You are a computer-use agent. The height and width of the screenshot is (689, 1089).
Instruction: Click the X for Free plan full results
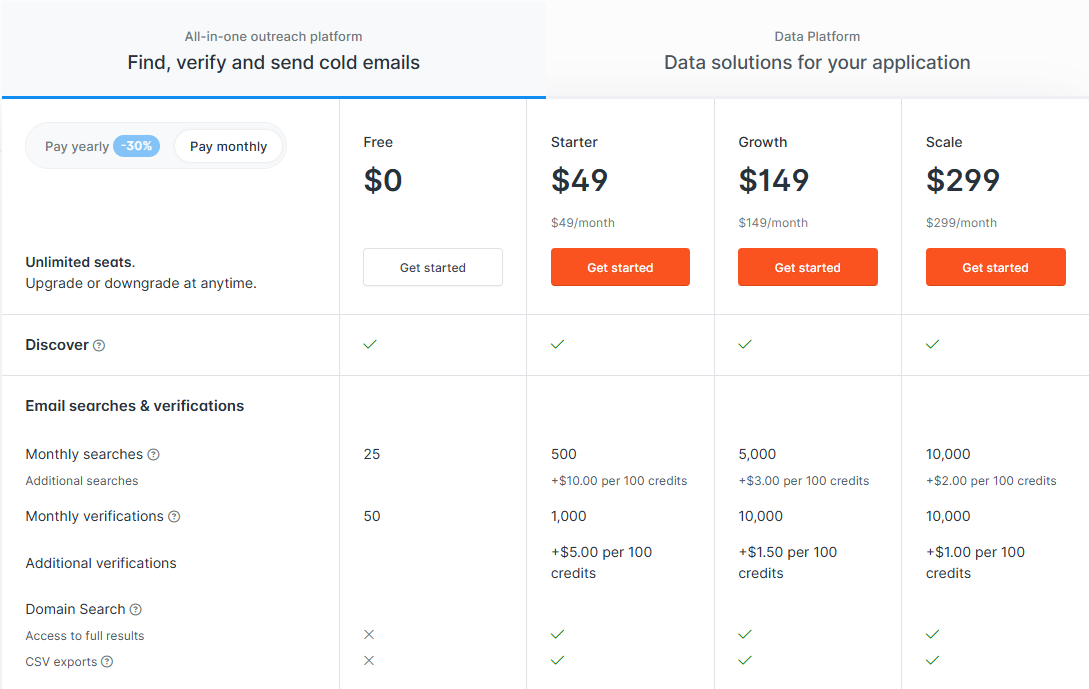[368, 635]
